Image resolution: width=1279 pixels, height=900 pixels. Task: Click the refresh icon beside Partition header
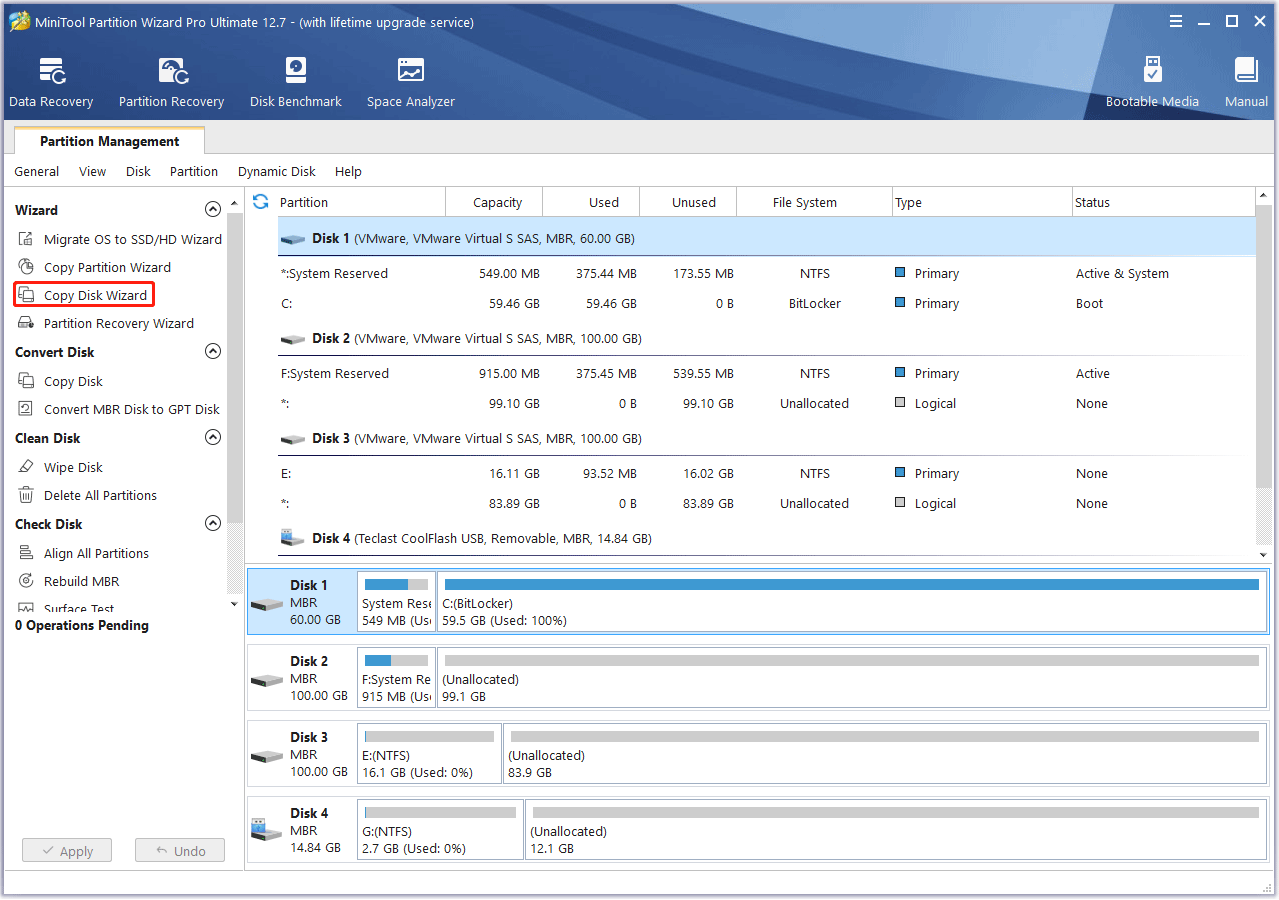(x=261, y=202)
